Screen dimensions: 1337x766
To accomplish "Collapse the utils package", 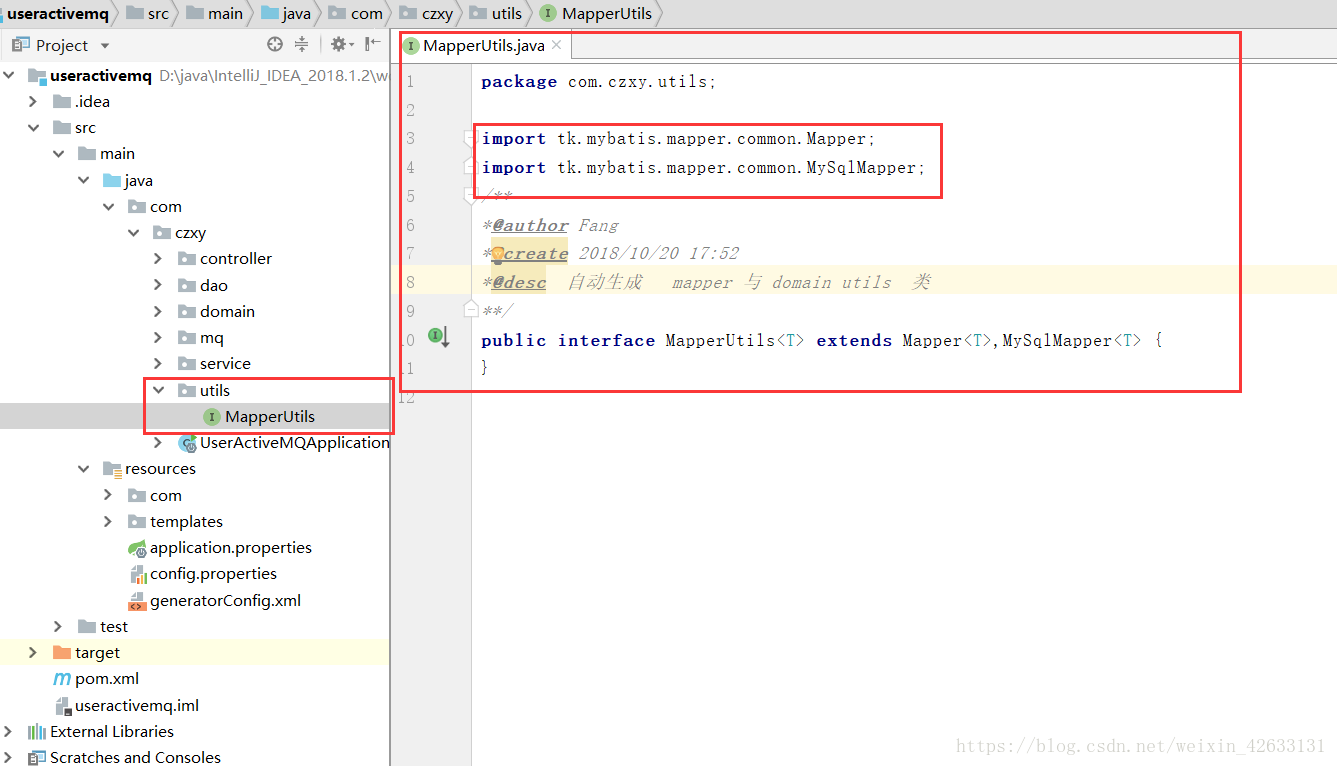I will point(158,390).
